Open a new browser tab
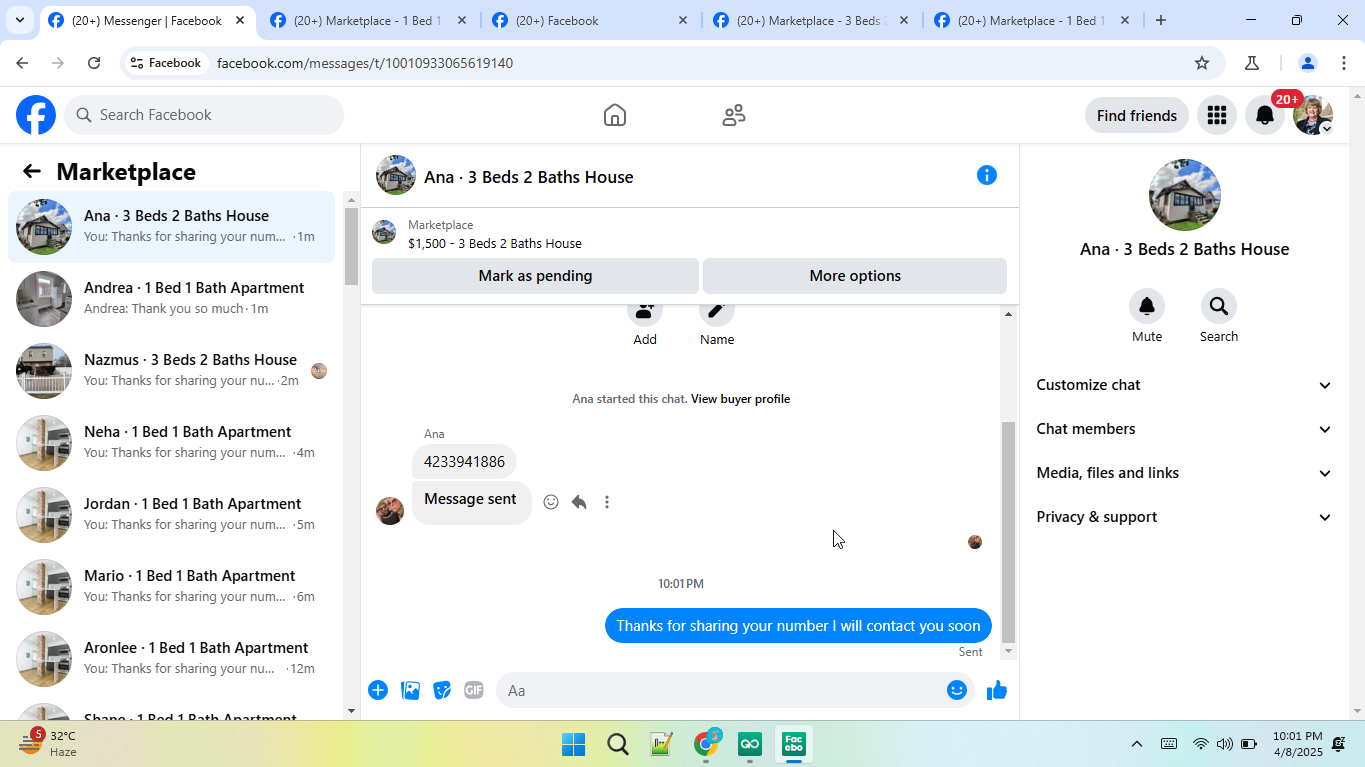The height and width of the screenshot is (767, 1365). click(1161, 20)
